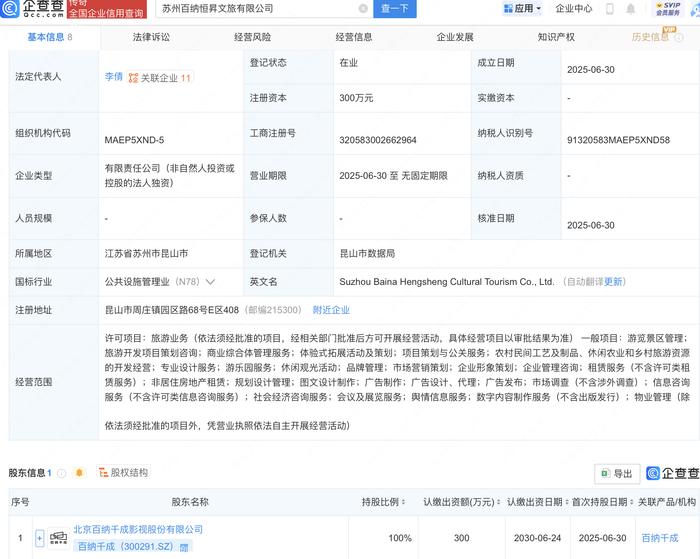
Task: Click the 导出 export button
Action: tap(617, 474)
